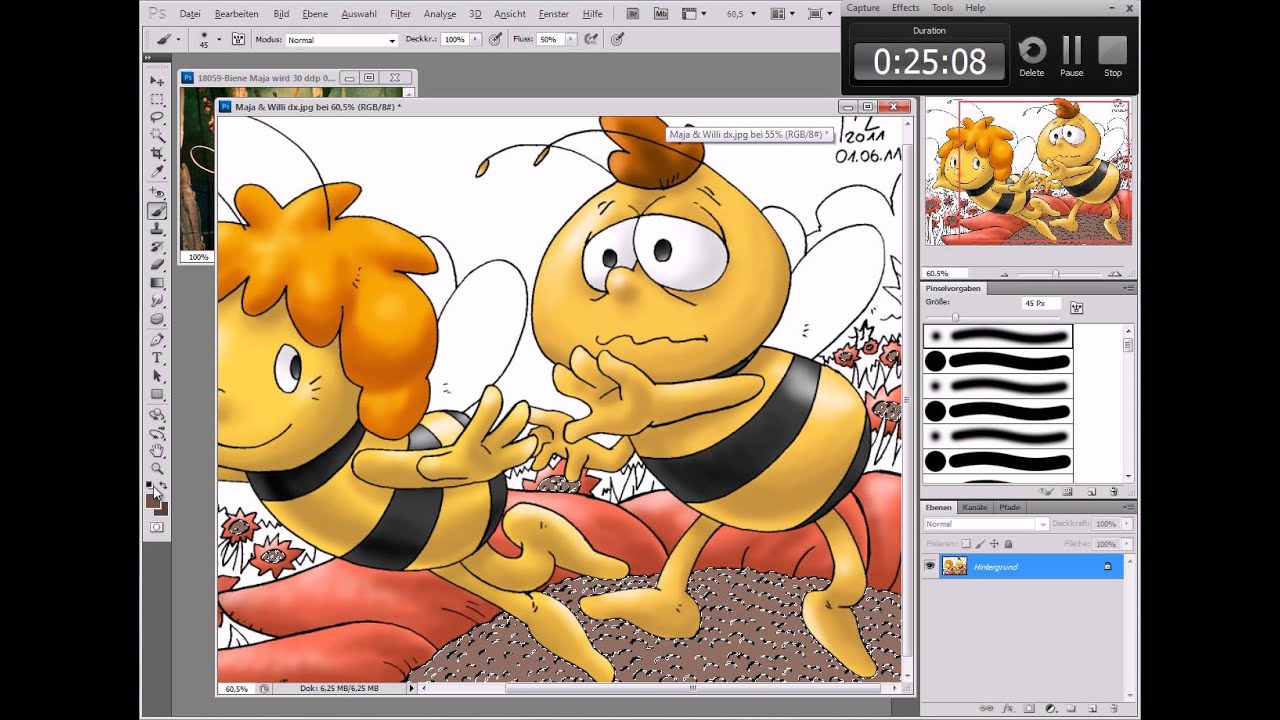Adjust the brush Größe slider

pyautogui.click(x=955, y=317)
